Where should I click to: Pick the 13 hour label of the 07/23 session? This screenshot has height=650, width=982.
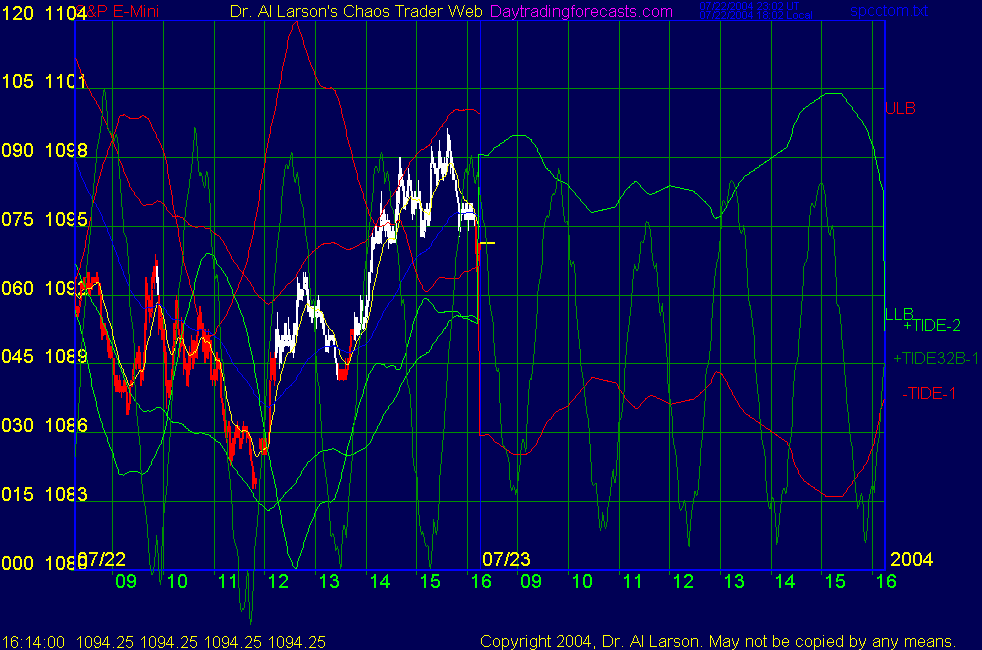pyautogui.click(x=734, y=581)
